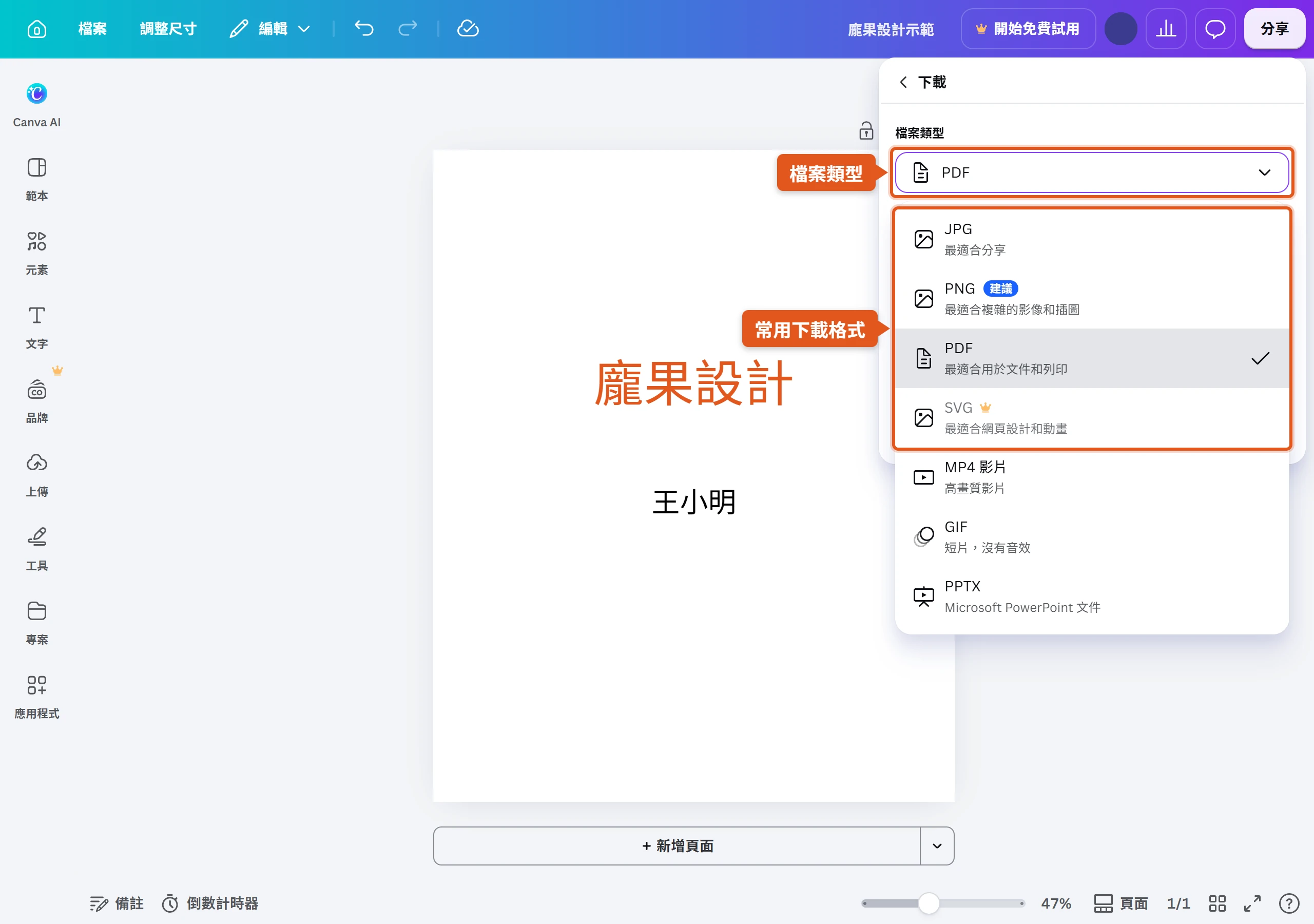Viewport: 1314px width, 924px height.
Task: Click the 新增頁面 button
Action: pyautogui.click(x=677, y=845)
